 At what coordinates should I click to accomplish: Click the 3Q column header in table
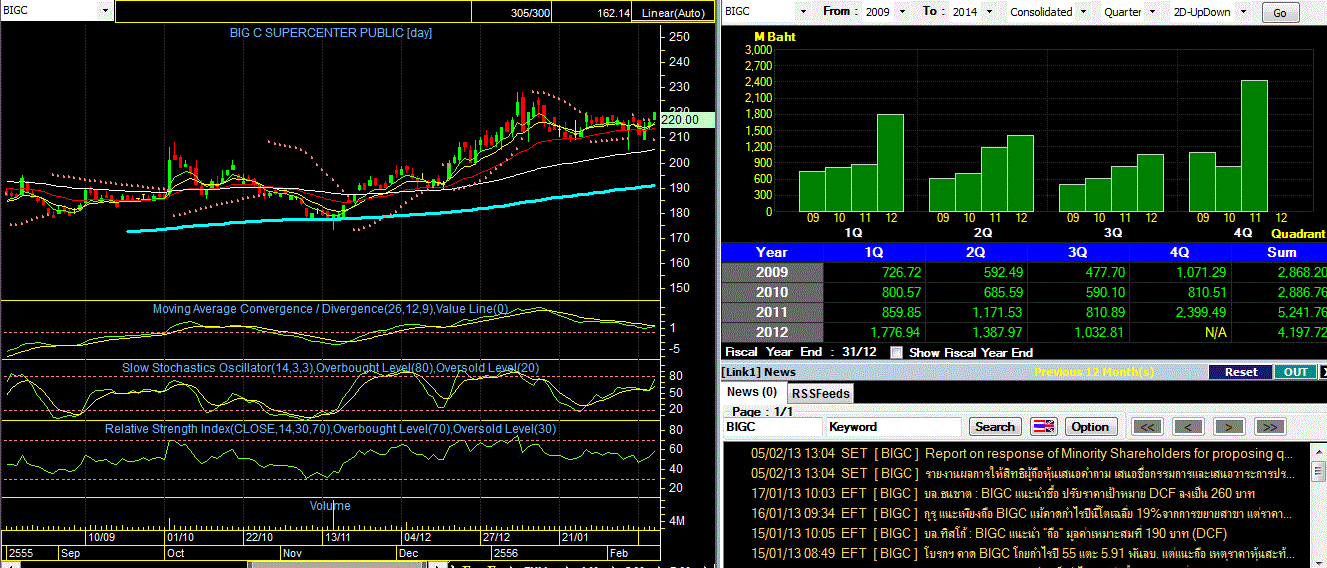pos(1078,252)
